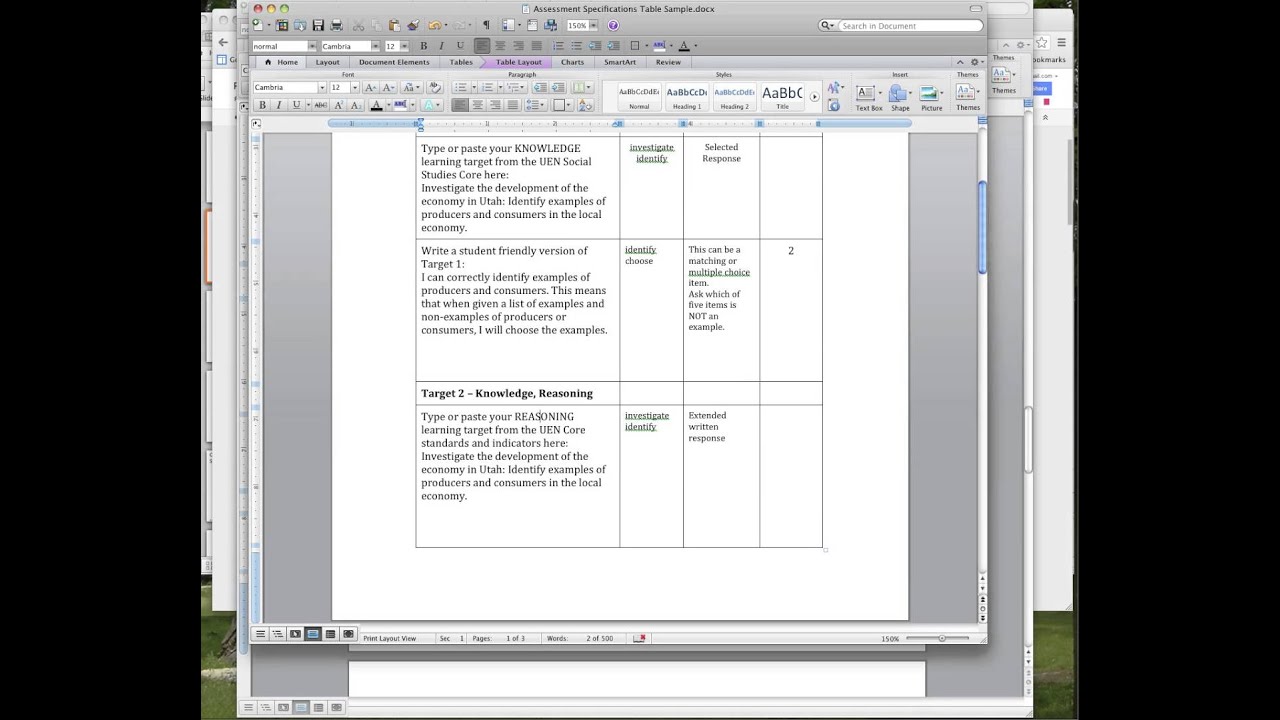Open the ribbon font name Cambria dropdown

click(x=322, y=87)
